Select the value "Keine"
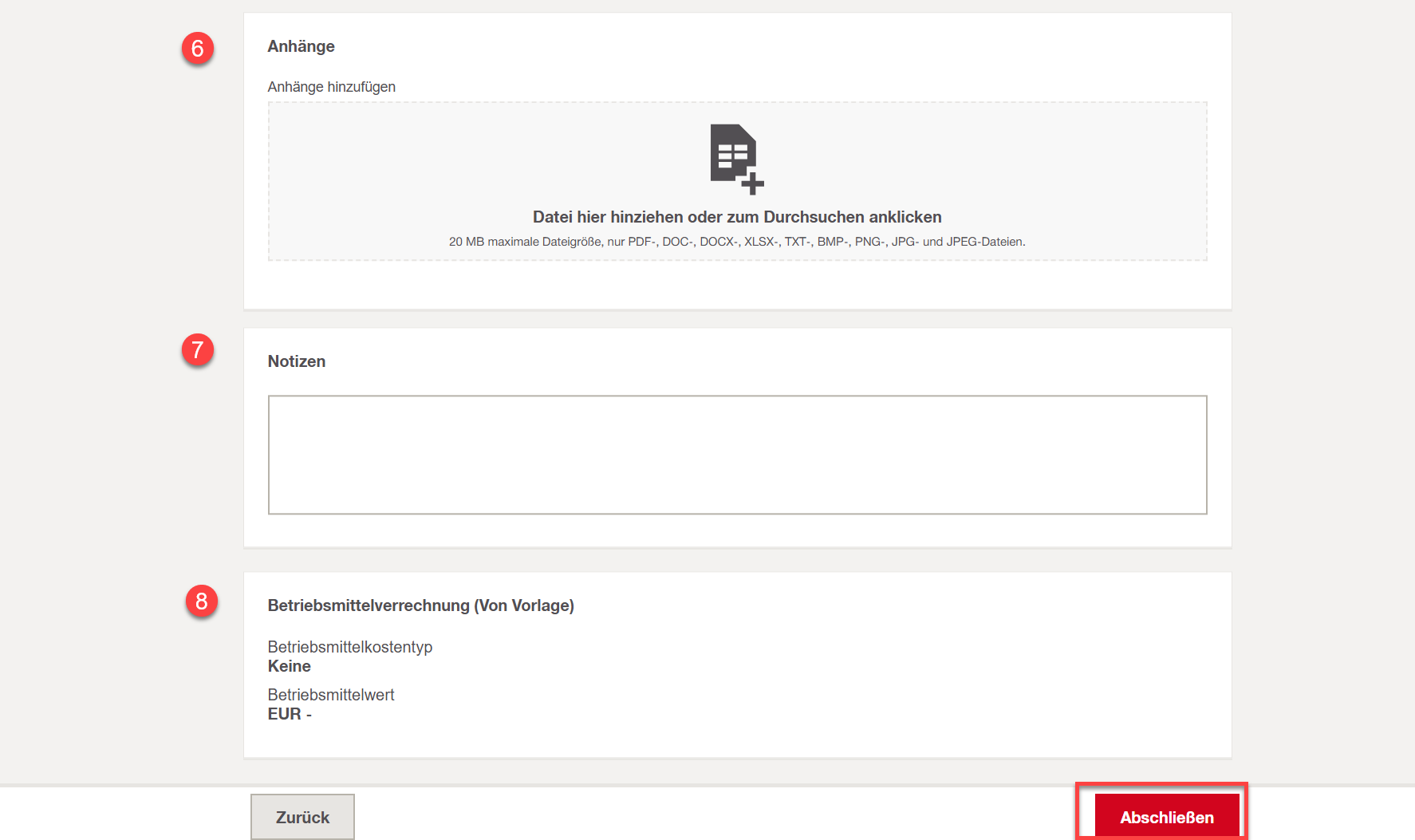 [x=290, y=666]
